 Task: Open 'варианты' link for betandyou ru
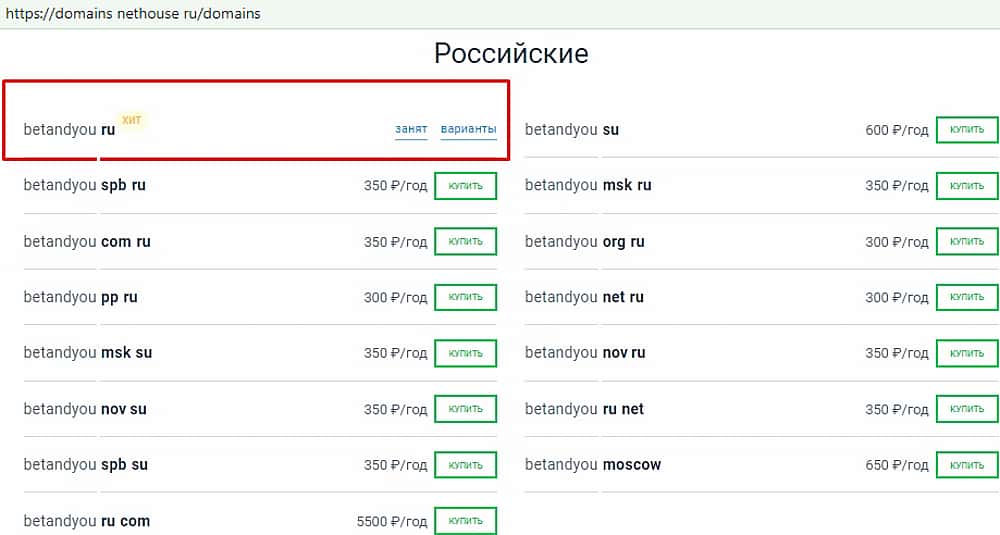[468, 129]
